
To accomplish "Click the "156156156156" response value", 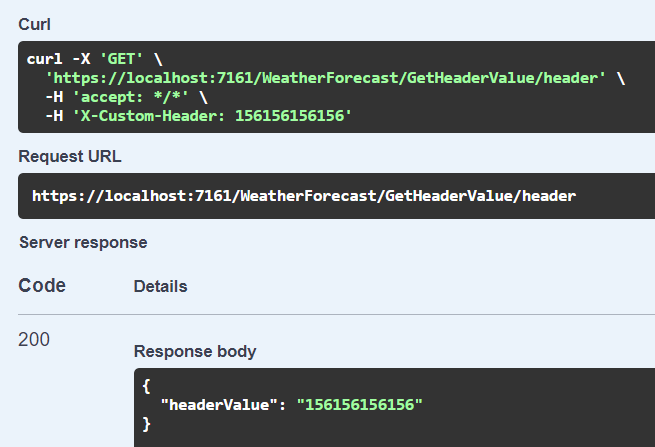I will pyautogui.click(x=361, y=405).
